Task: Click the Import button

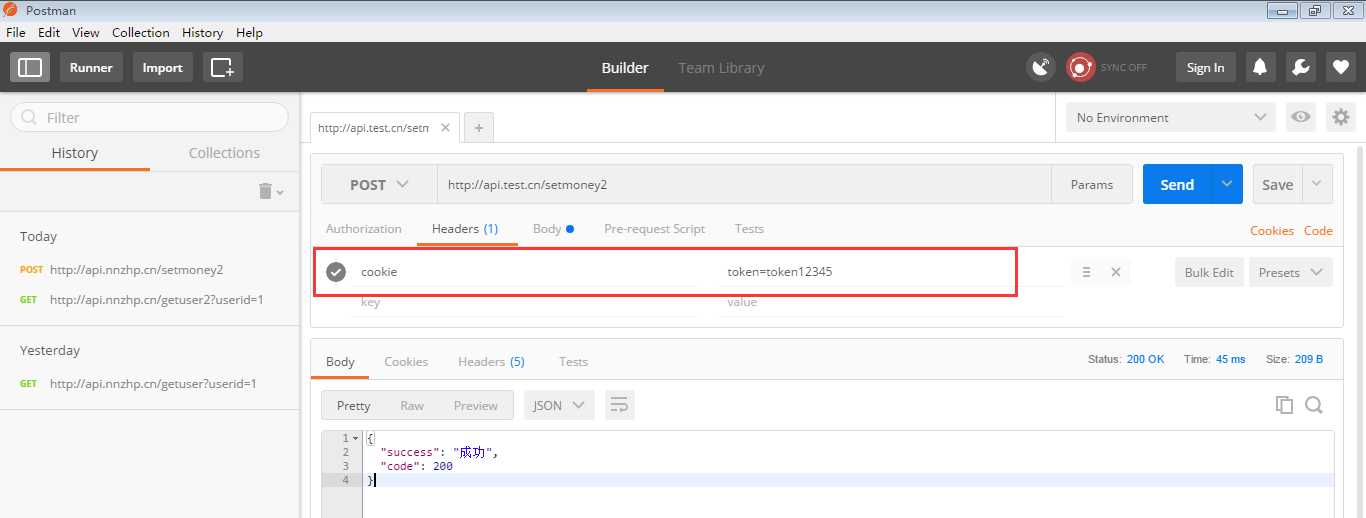Action: pos(162,67)
